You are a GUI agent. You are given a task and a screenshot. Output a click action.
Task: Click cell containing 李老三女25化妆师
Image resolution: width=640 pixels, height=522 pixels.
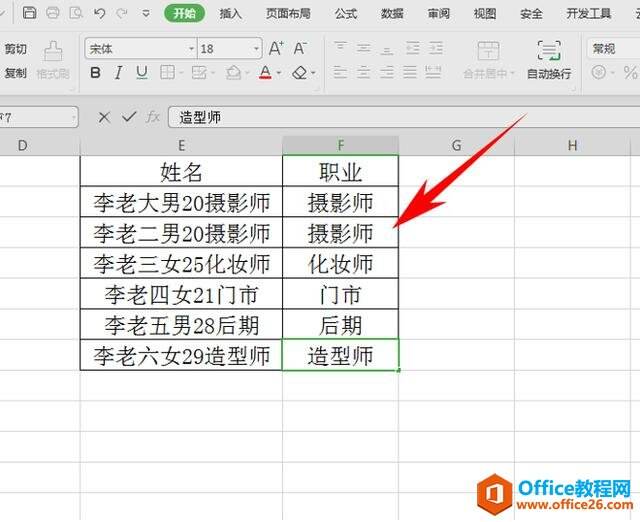pyautogui.click(x=182, y=263)
